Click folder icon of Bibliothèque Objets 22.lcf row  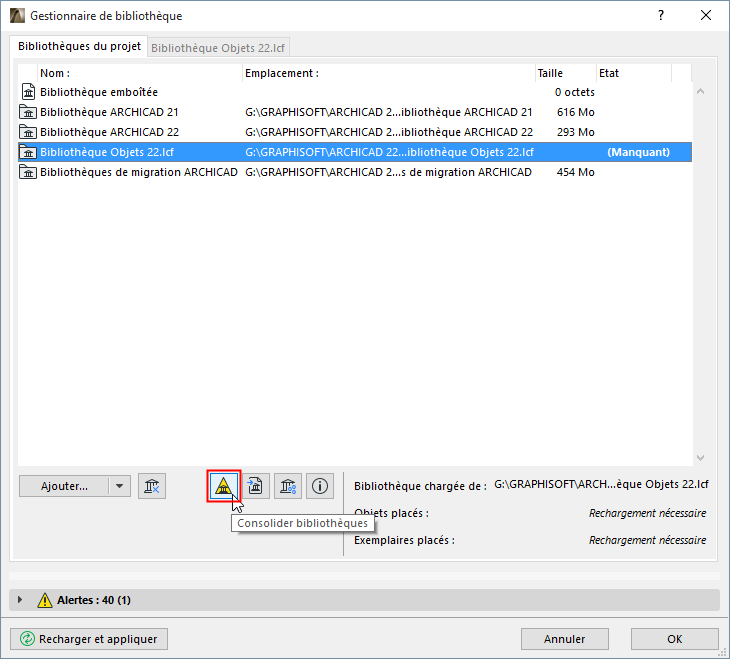tap(28, 152)
